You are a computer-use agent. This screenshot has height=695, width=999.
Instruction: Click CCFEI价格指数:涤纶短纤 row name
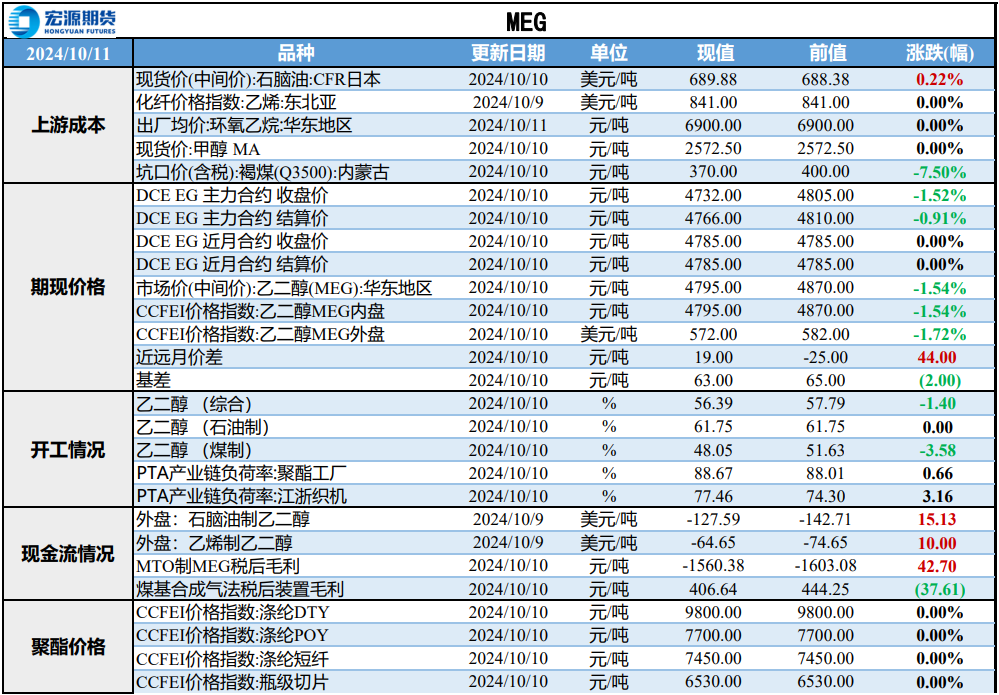tap(233, 659)
